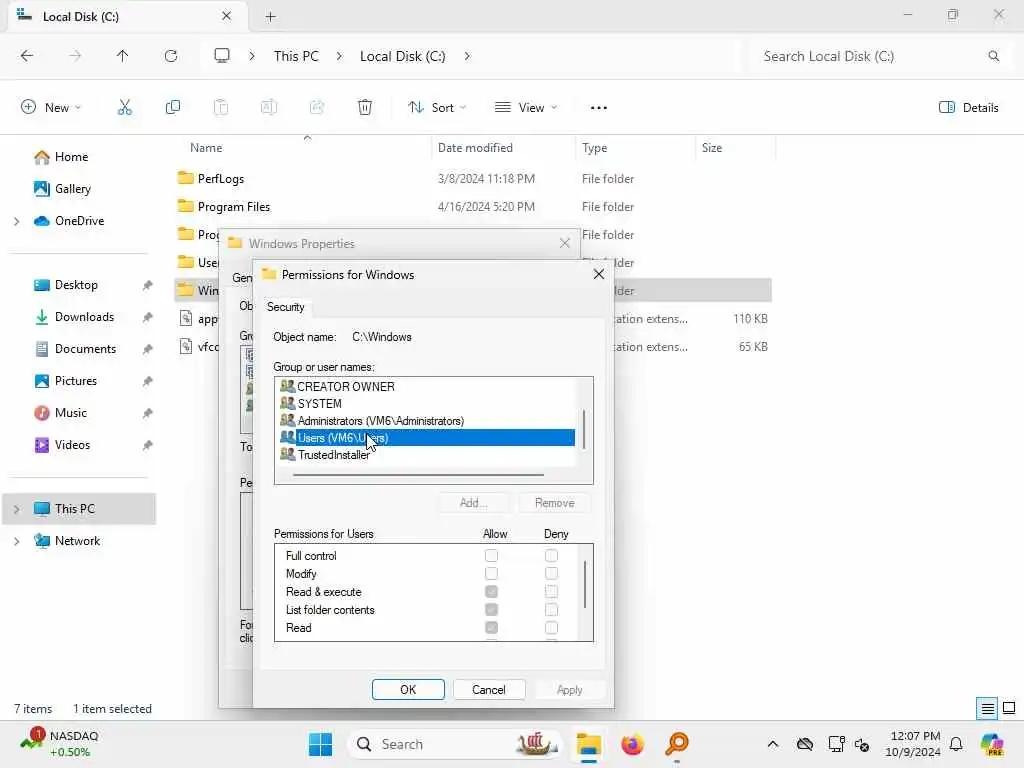
Task: Click the Cut scissors icon in toolbar
Action: click(124, 108)
